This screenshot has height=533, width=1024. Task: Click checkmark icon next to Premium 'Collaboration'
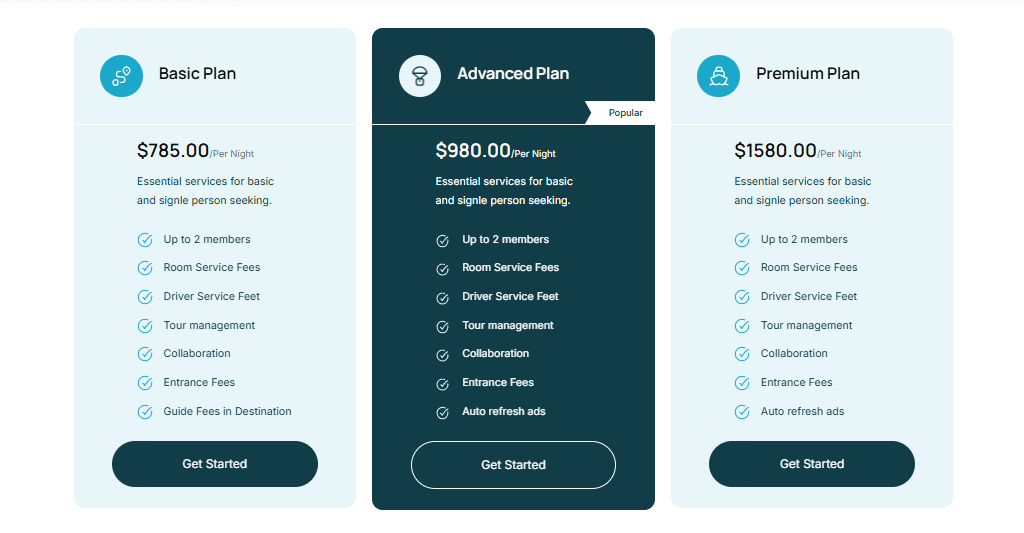[742, 354]
